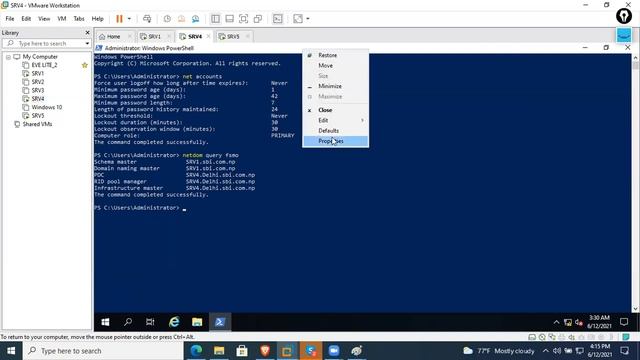Pause the virtual machine with the pause button
Viewport: 640px width, 360px height.
click(119, 19)
